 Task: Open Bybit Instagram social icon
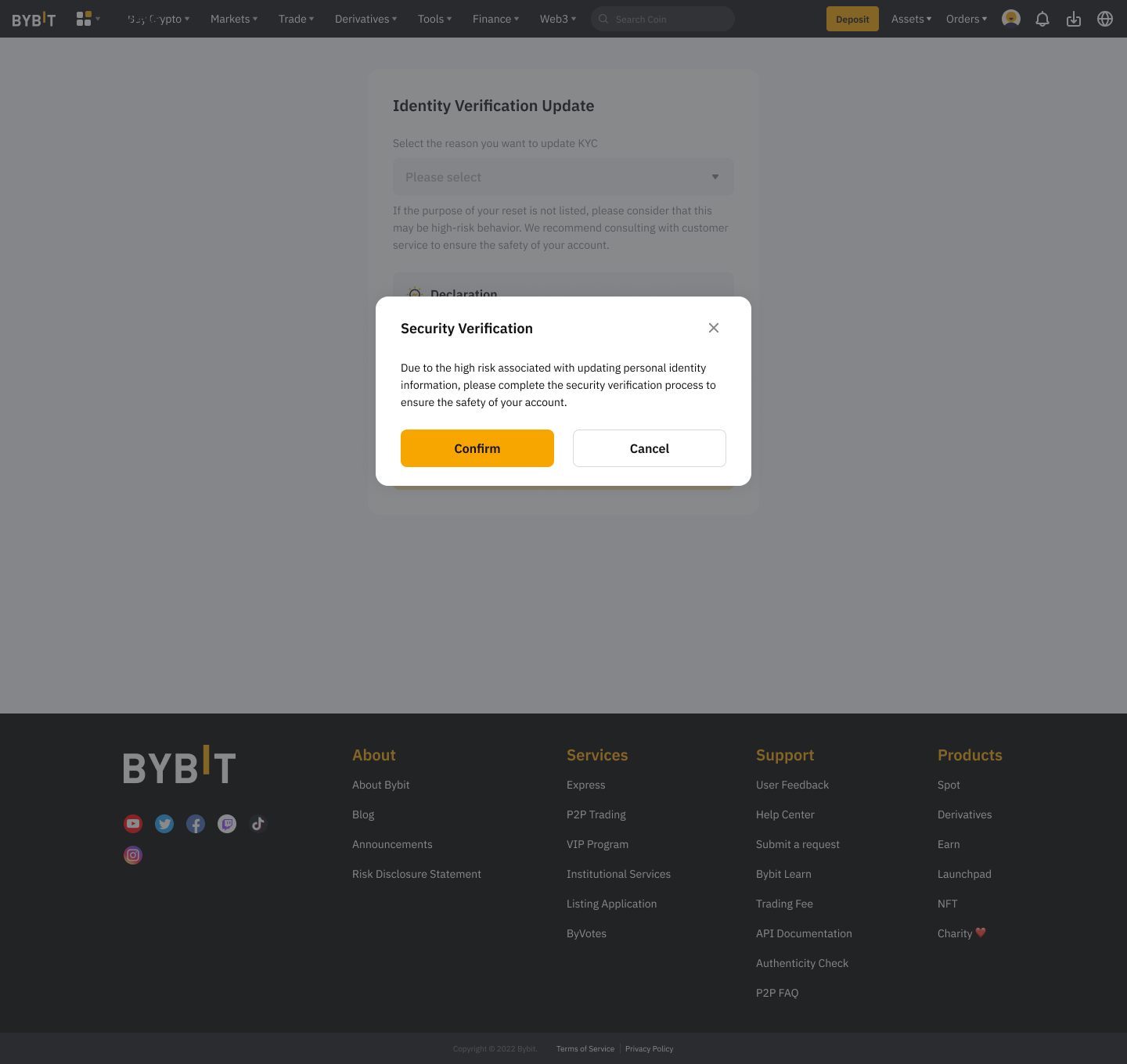tap(133, 855)
